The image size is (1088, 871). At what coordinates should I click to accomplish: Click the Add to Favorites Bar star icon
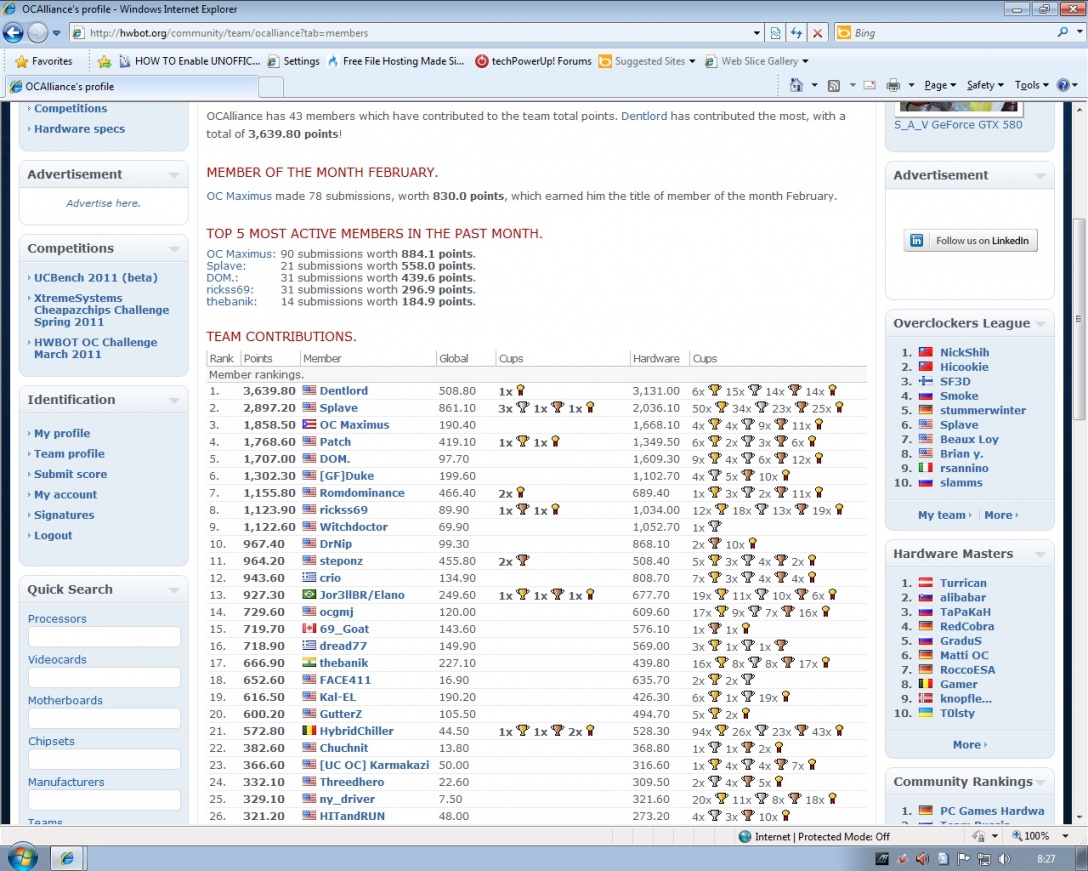(x=104, y=61)
